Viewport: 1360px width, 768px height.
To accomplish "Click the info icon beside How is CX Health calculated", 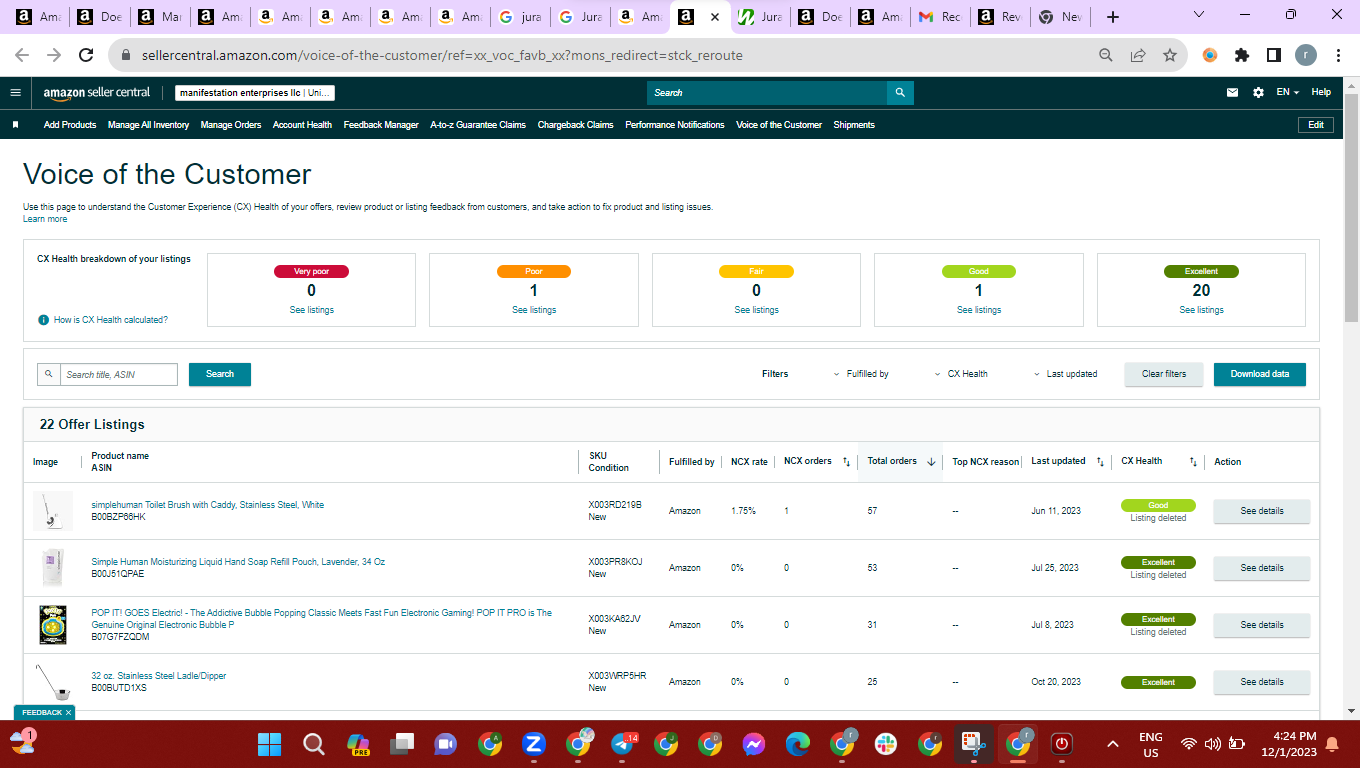I will click(43, 320).
